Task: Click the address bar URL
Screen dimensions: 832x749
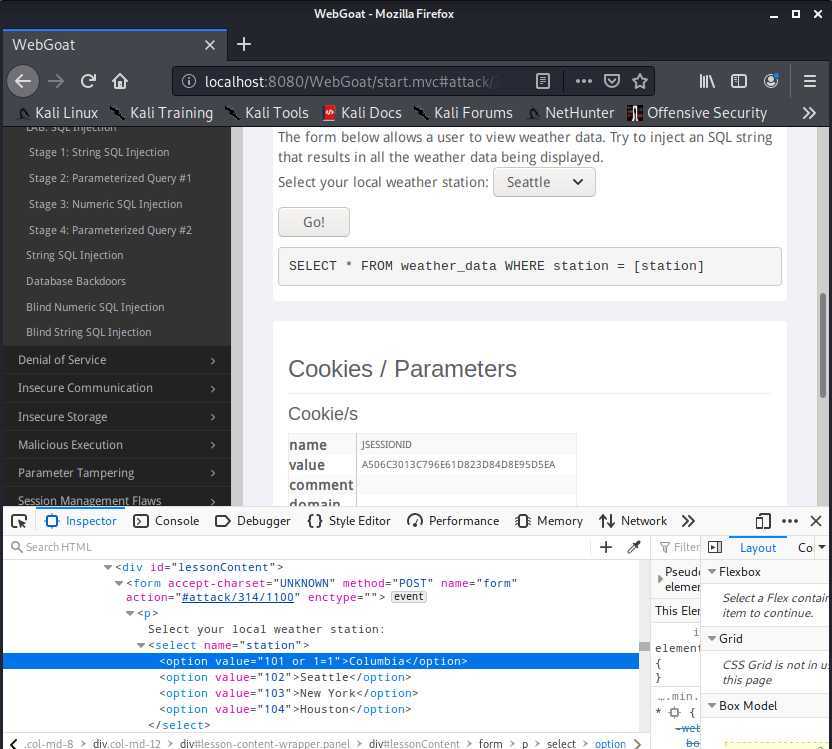Action: [348, 81]
